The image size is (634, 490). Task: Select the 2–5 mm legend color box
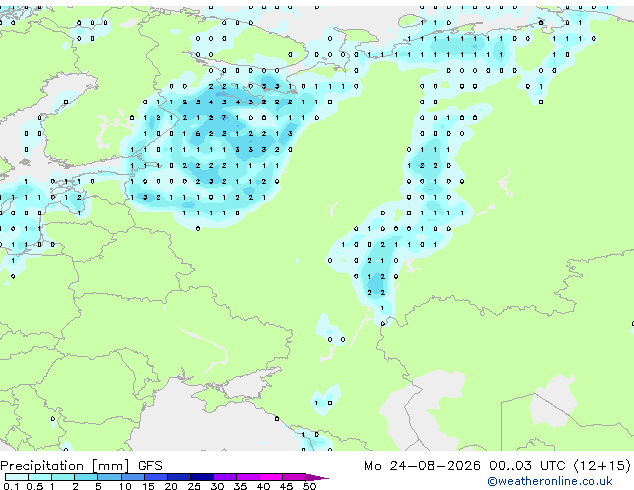pos(86,477)
